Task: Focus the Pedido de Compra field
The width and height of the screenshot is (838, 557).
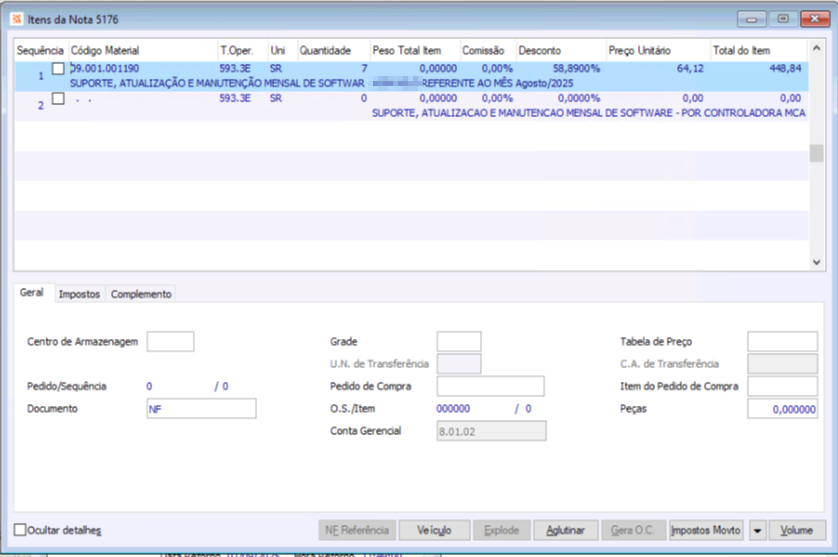Action: click(x=491, y=386)
